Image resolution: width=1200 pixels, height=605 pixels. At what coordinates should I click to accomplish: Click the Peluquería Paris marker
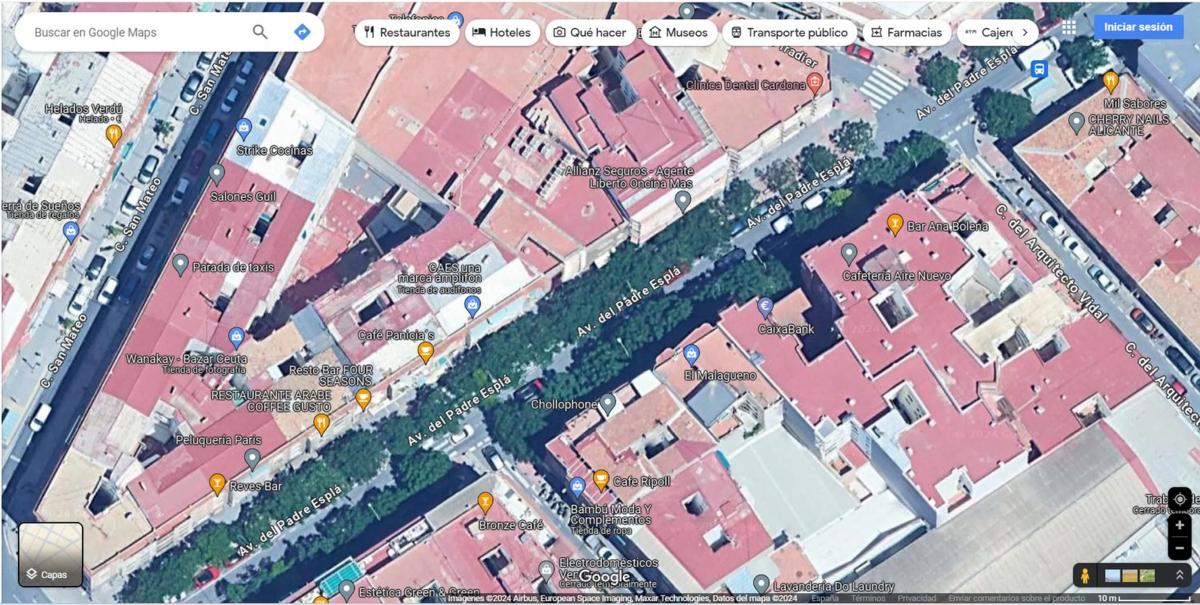[x=252, y=459]
